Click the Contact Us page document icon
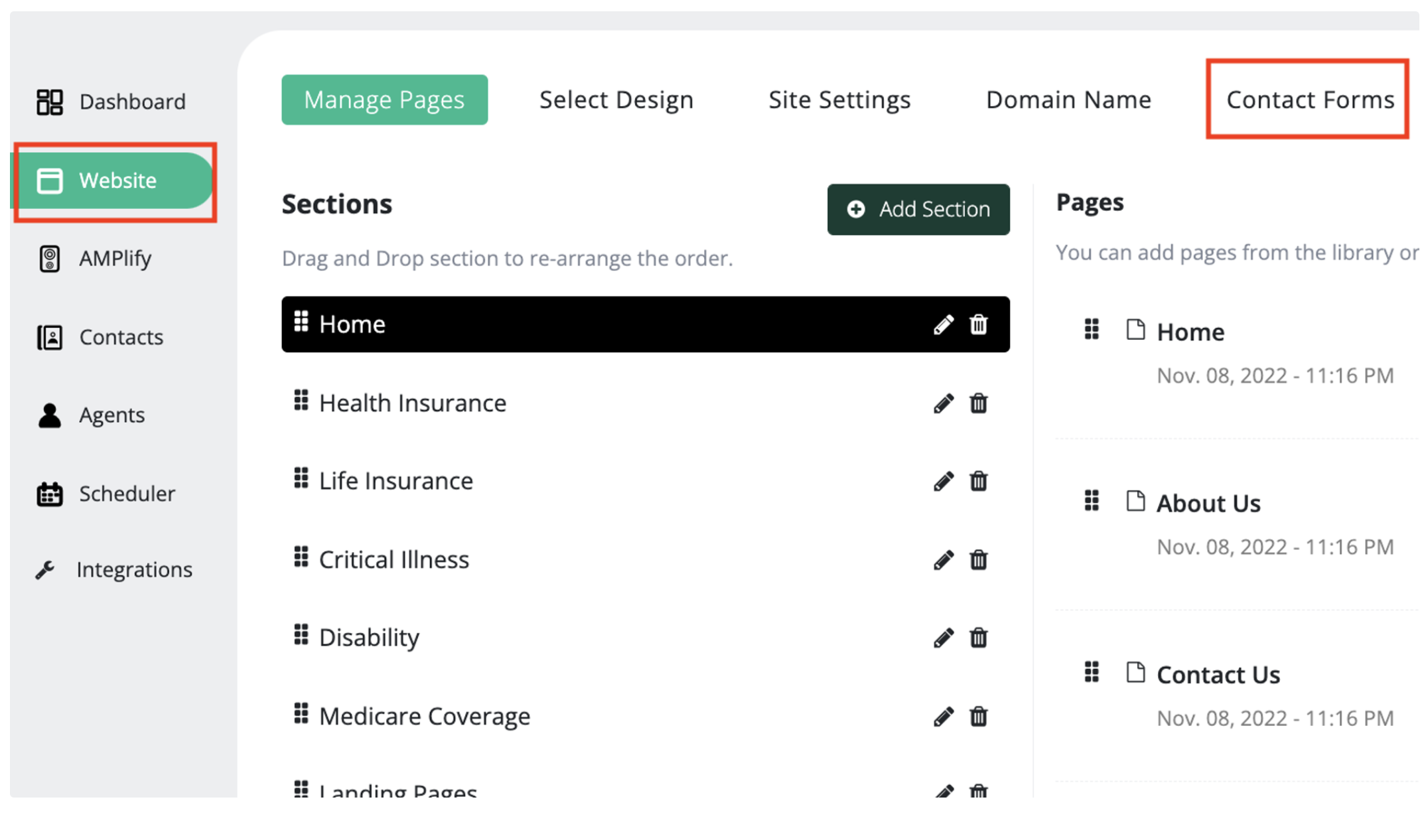Viewport: 1428px width, 840px height. (1136, 671)
